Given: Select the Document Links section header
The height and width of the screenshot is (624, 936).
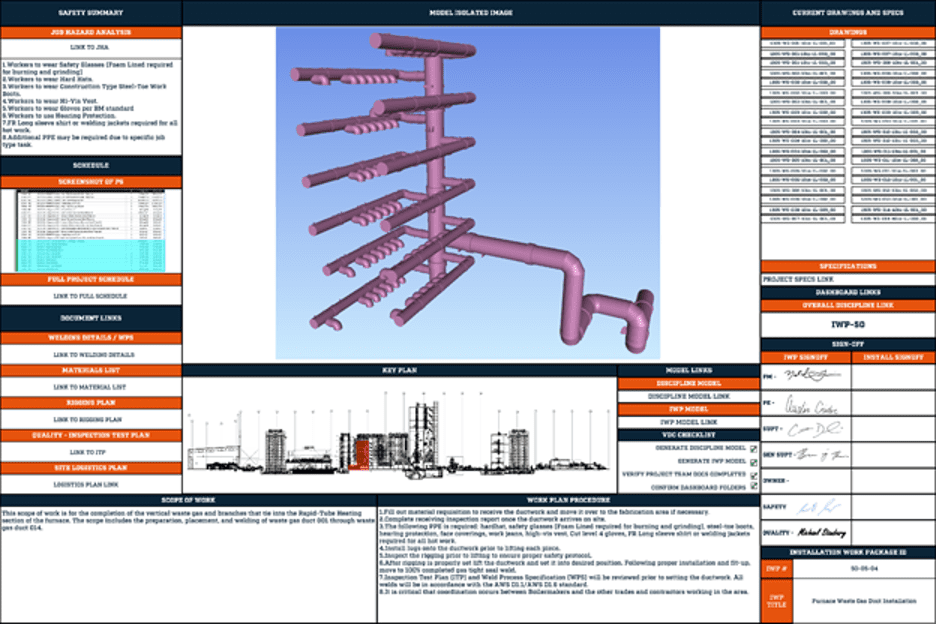Looking at the screenshot, I should pos(91,318).
